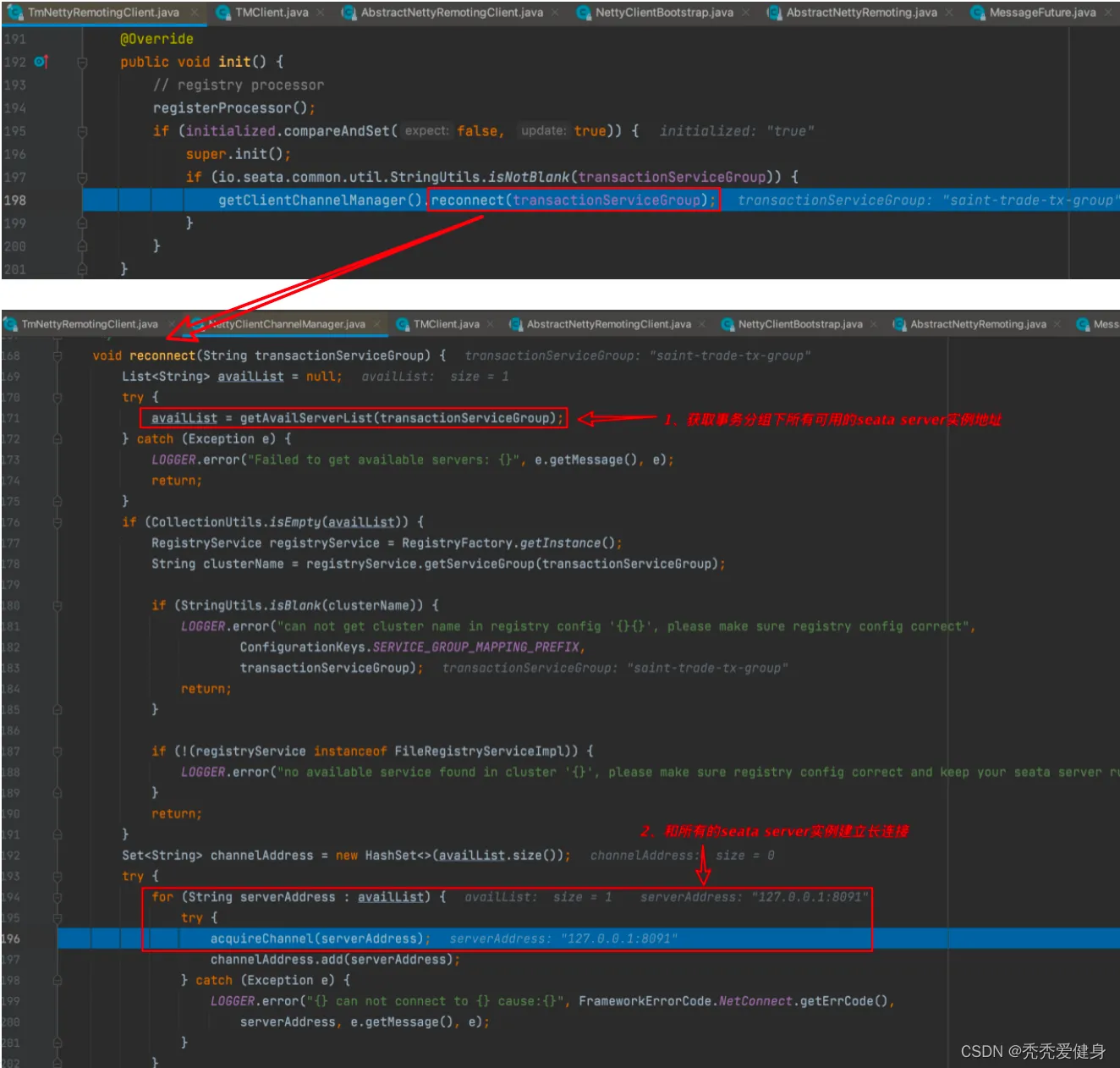1120x1068 pixels.
Task: Click the MessageFuture.java tab file icon
Action: coord(978,13)
